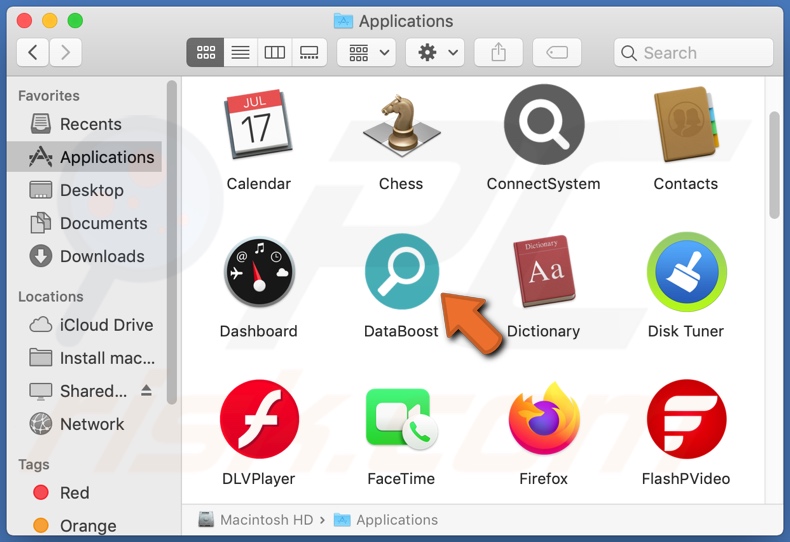Switch to column view

pyautogui.click(x=275, y=52)
